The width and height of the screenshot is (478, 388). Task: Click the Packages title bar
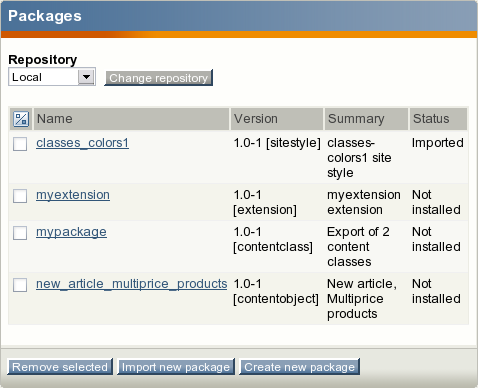(239, 16)
